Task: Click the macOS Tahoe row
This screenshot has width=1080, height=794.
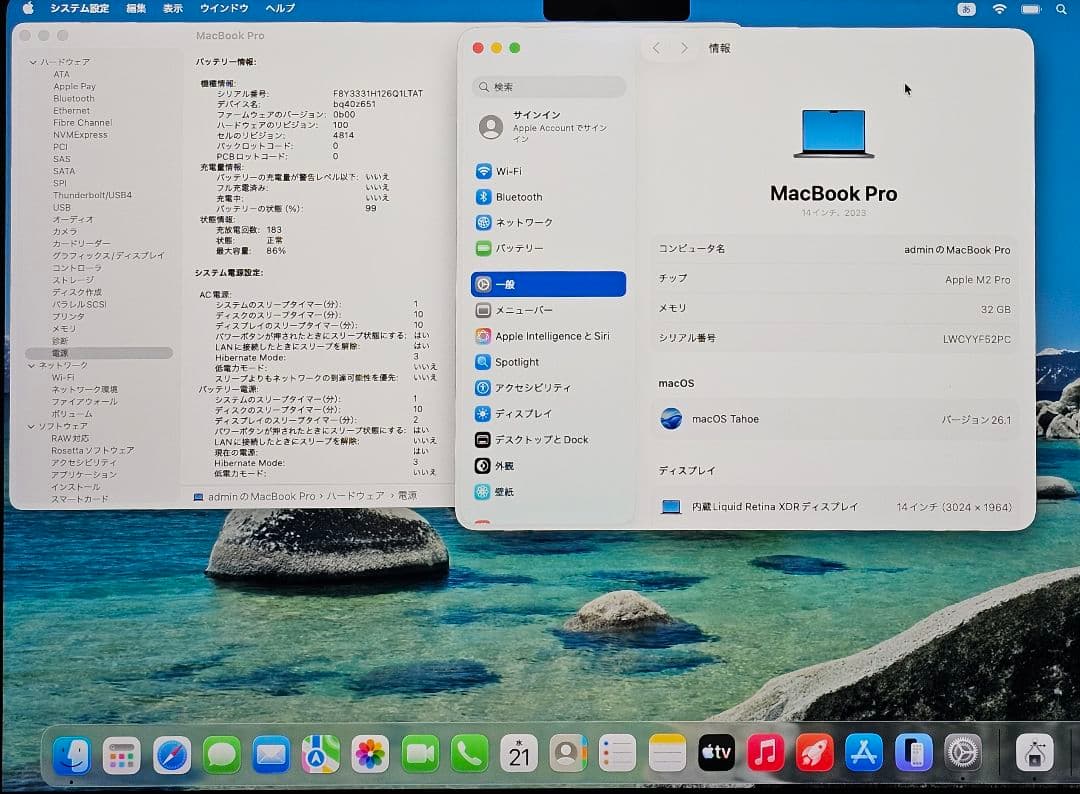Action: click(x=835, y=419)
